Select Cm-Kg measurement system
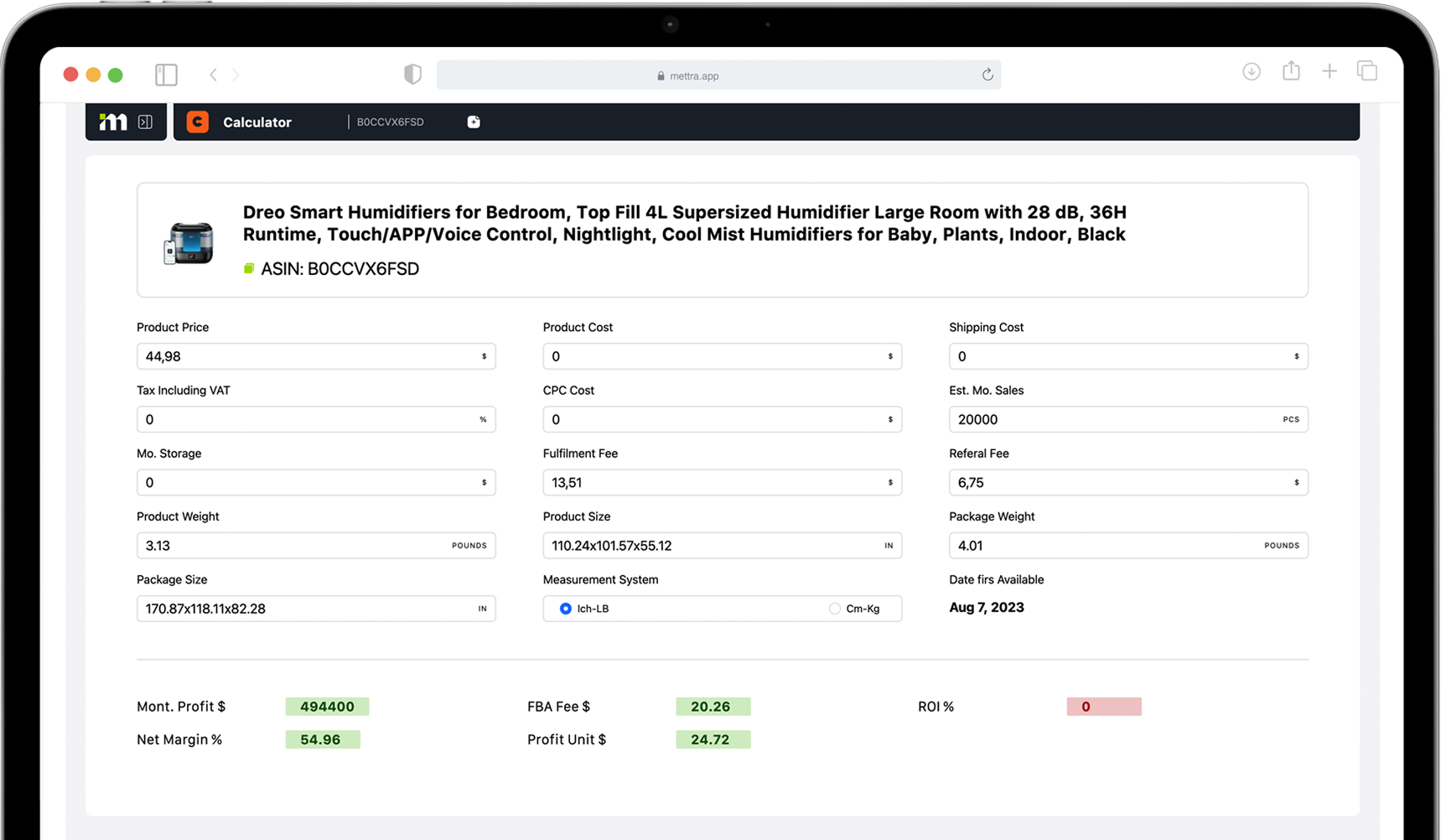Viewport: 1441px width, 840px height. pyautogui.click(x=834, y=609)
